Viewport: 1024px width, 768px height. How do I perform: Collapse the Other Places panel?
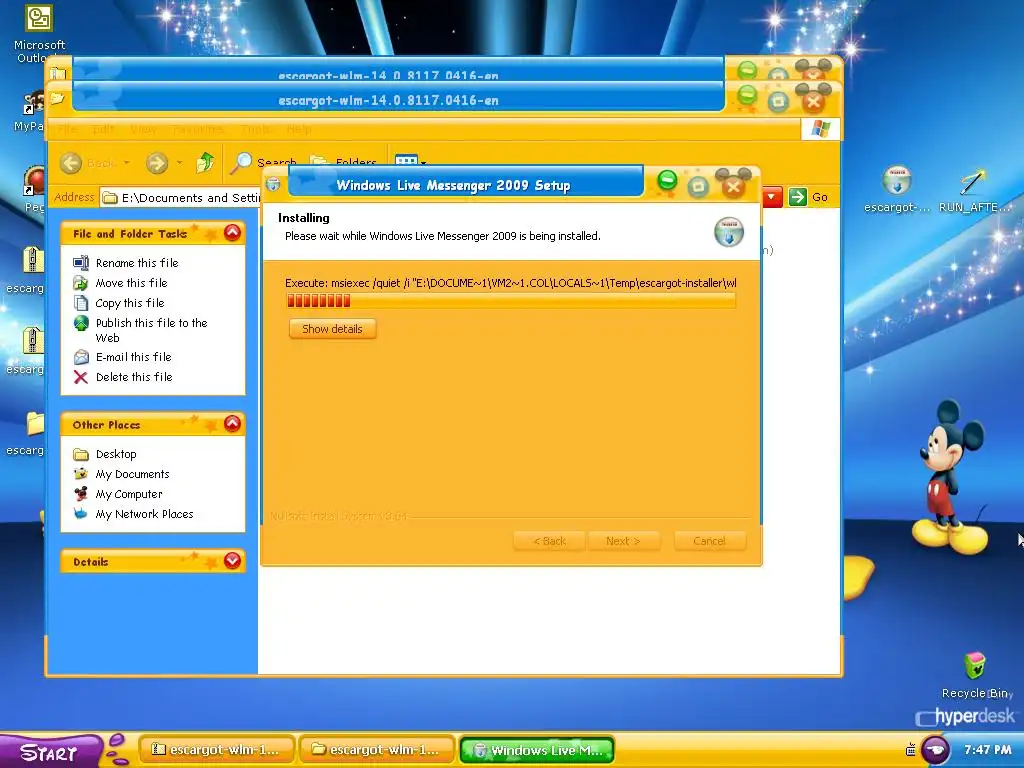click(x=232, y=424)
